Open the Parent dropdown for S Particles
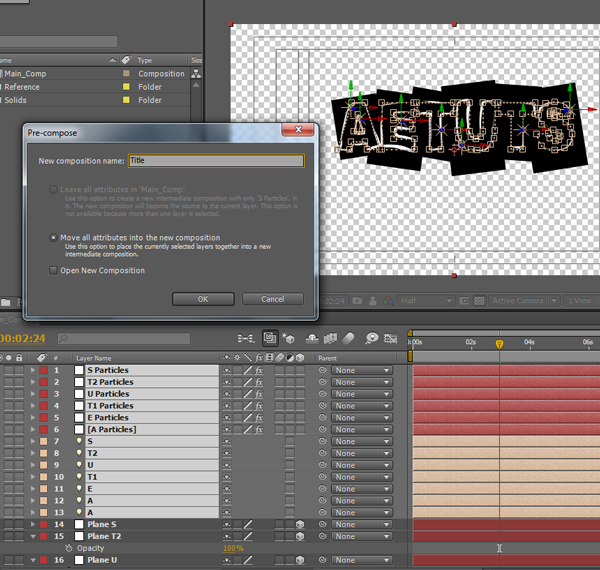 click(x=362, y=370)
